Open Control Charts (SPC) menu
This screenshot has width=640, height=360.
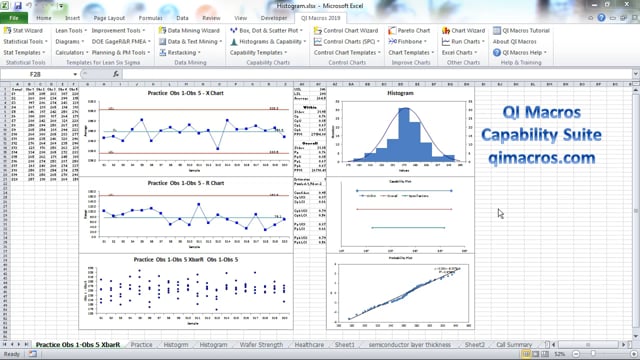347,42
